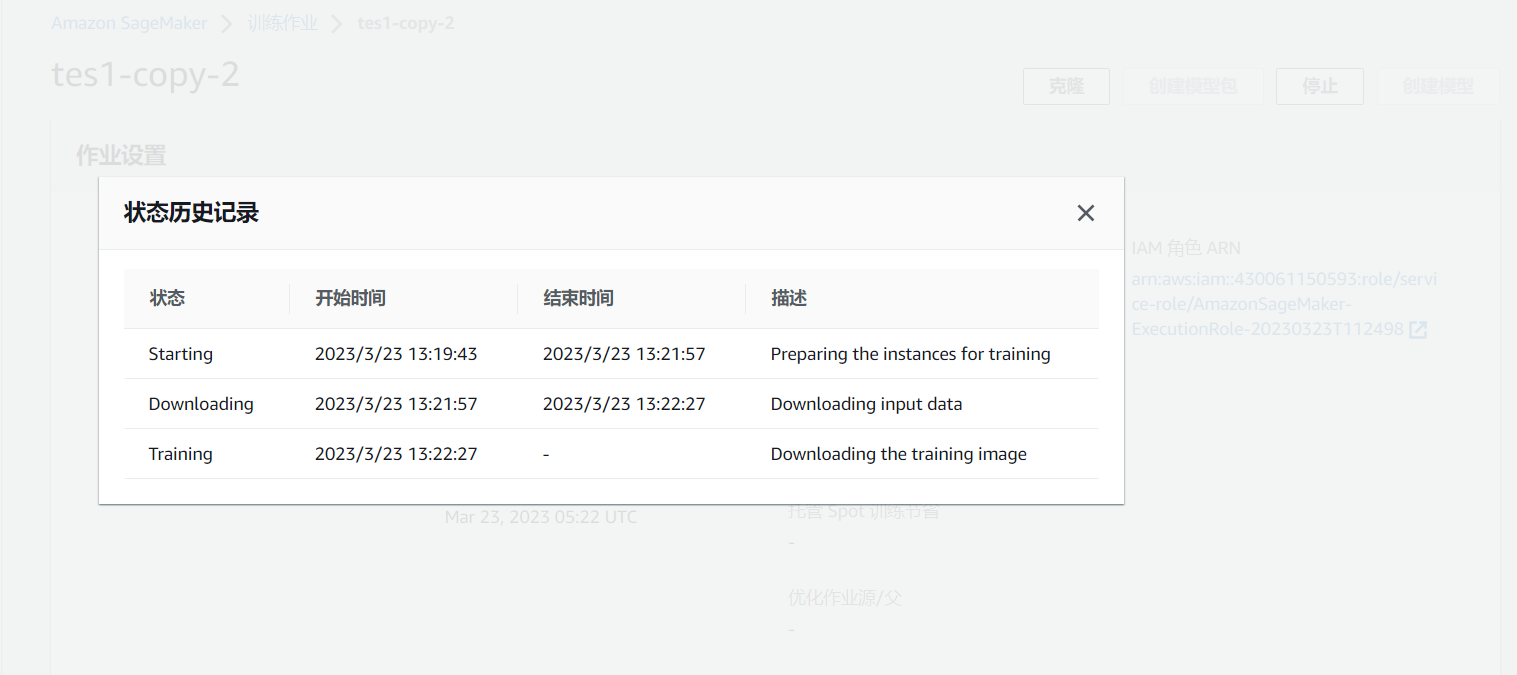Select the 优化作业源/父 label
This screenshot has width=1517, height=675.
click(x=845, y=598)
